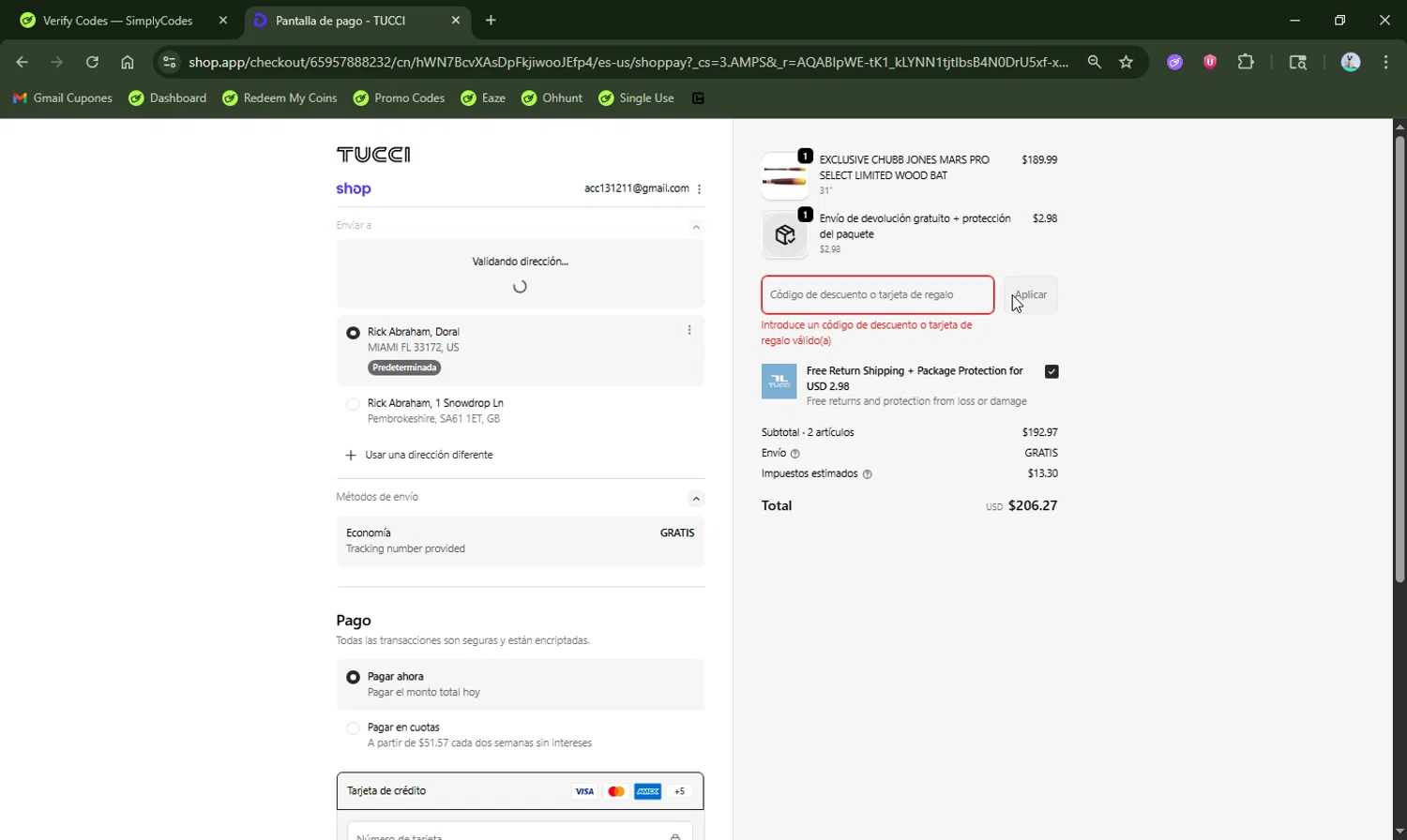Viewport: 1407px width, 840px height.
Task: Open the browser home page
Action: [128, 62]
